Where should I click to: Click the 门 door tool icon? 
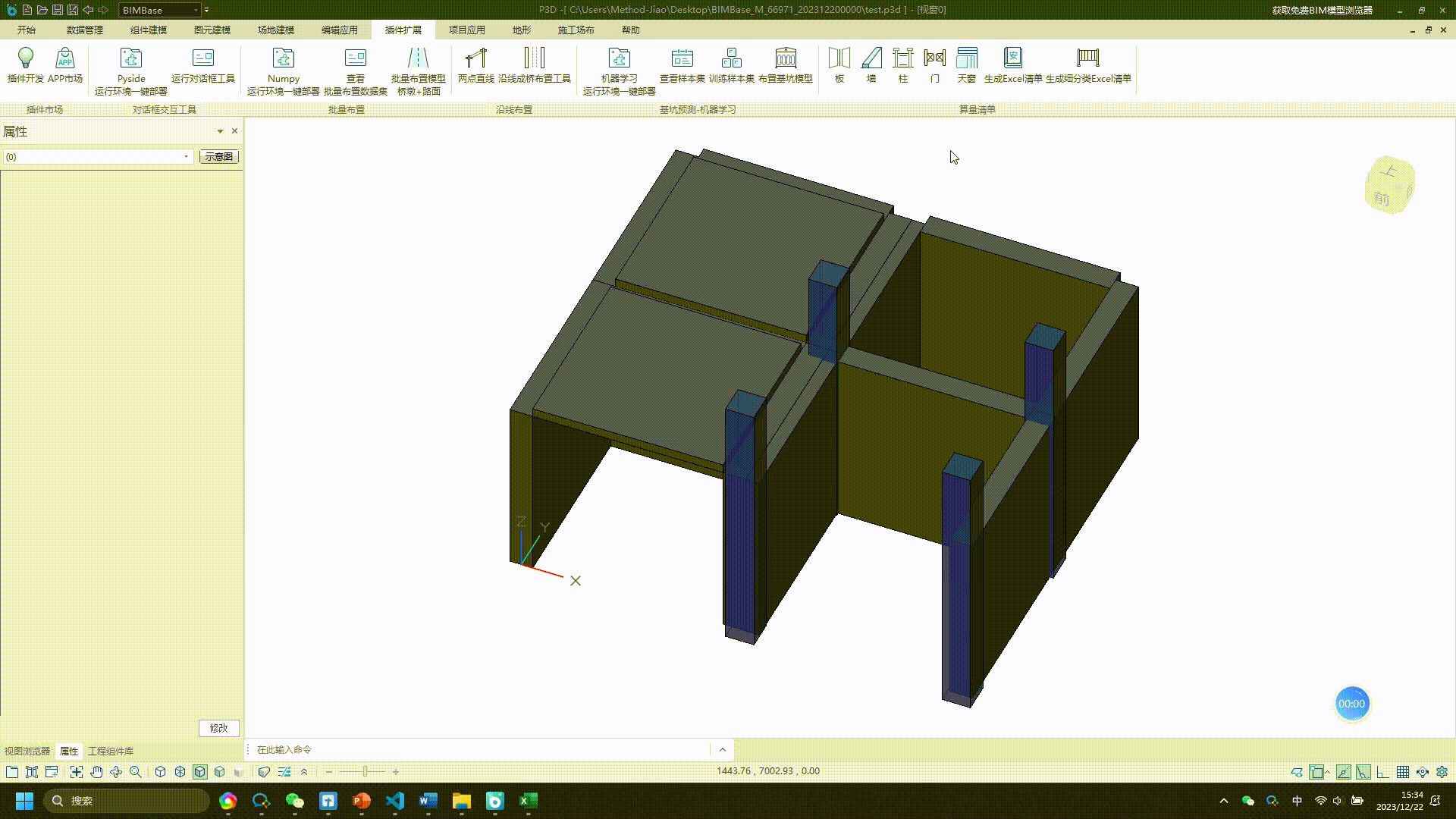click(934, 58)
